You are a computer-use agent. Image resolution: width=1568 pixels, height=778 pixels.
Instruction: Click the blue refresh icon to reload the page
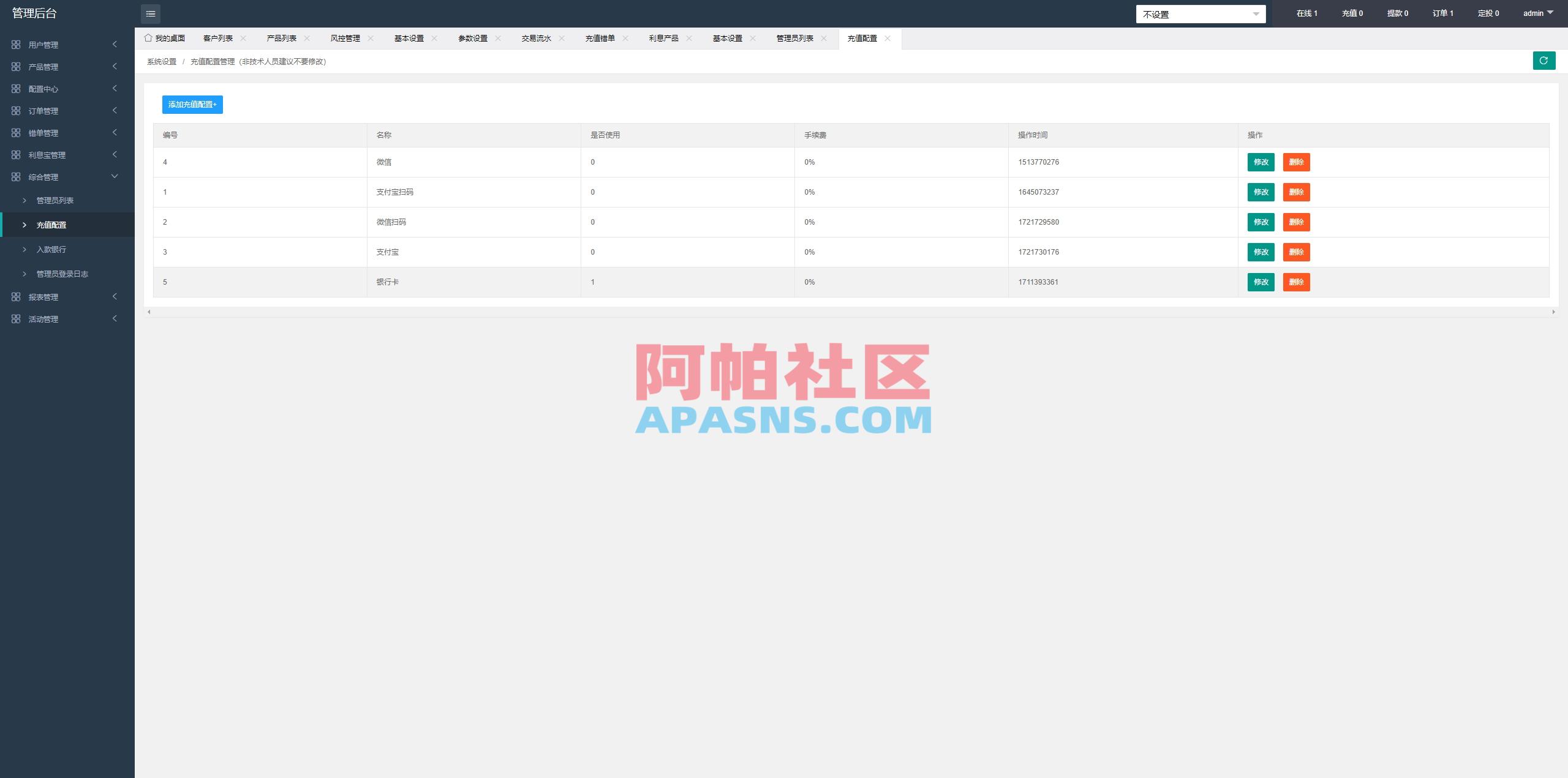(x=1544, y=61)
